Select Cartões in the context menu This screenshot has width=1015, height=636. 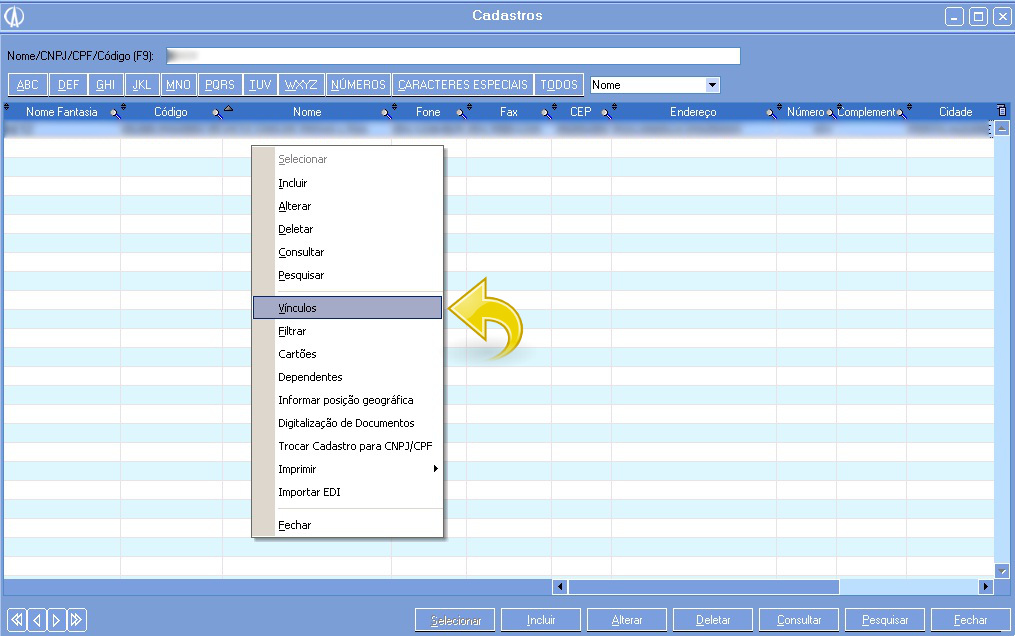click(297, 354)
